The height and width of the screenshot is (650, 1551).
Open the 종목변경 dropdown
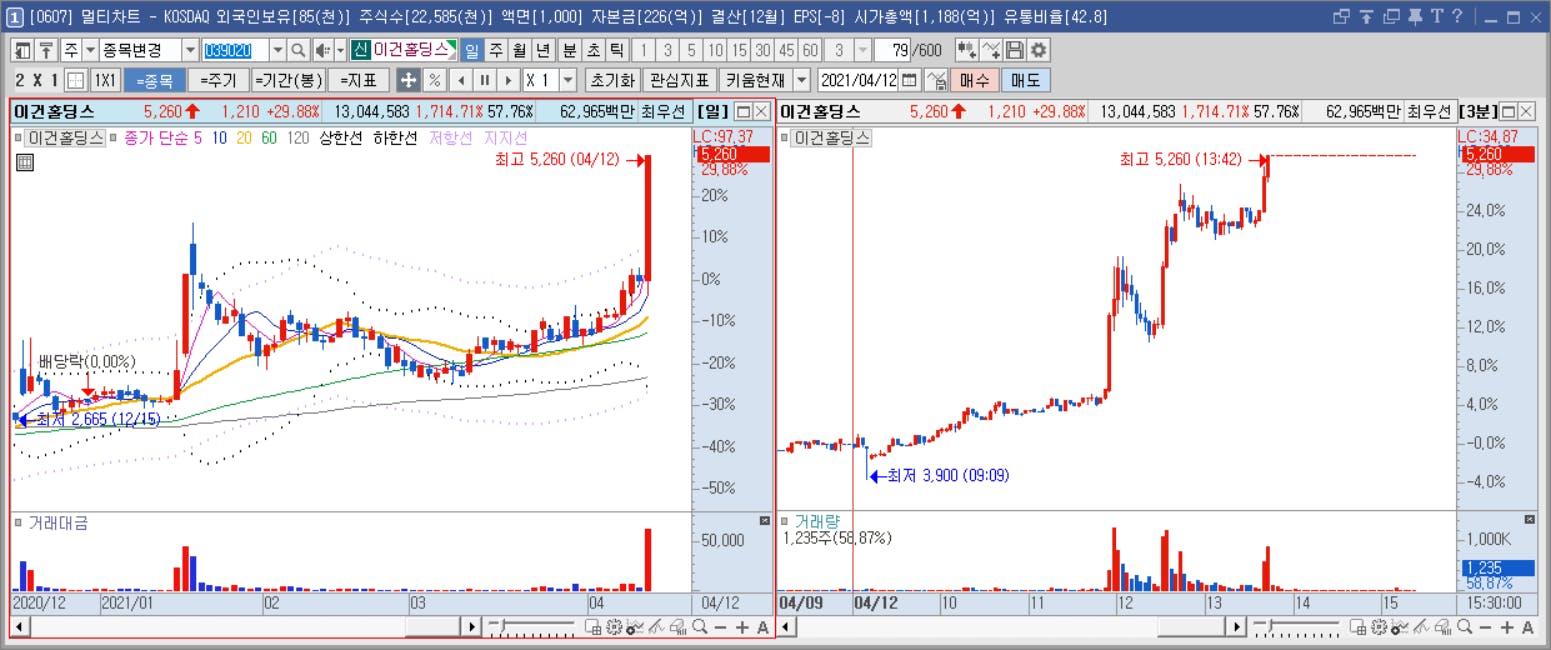[x=190, y=50]
